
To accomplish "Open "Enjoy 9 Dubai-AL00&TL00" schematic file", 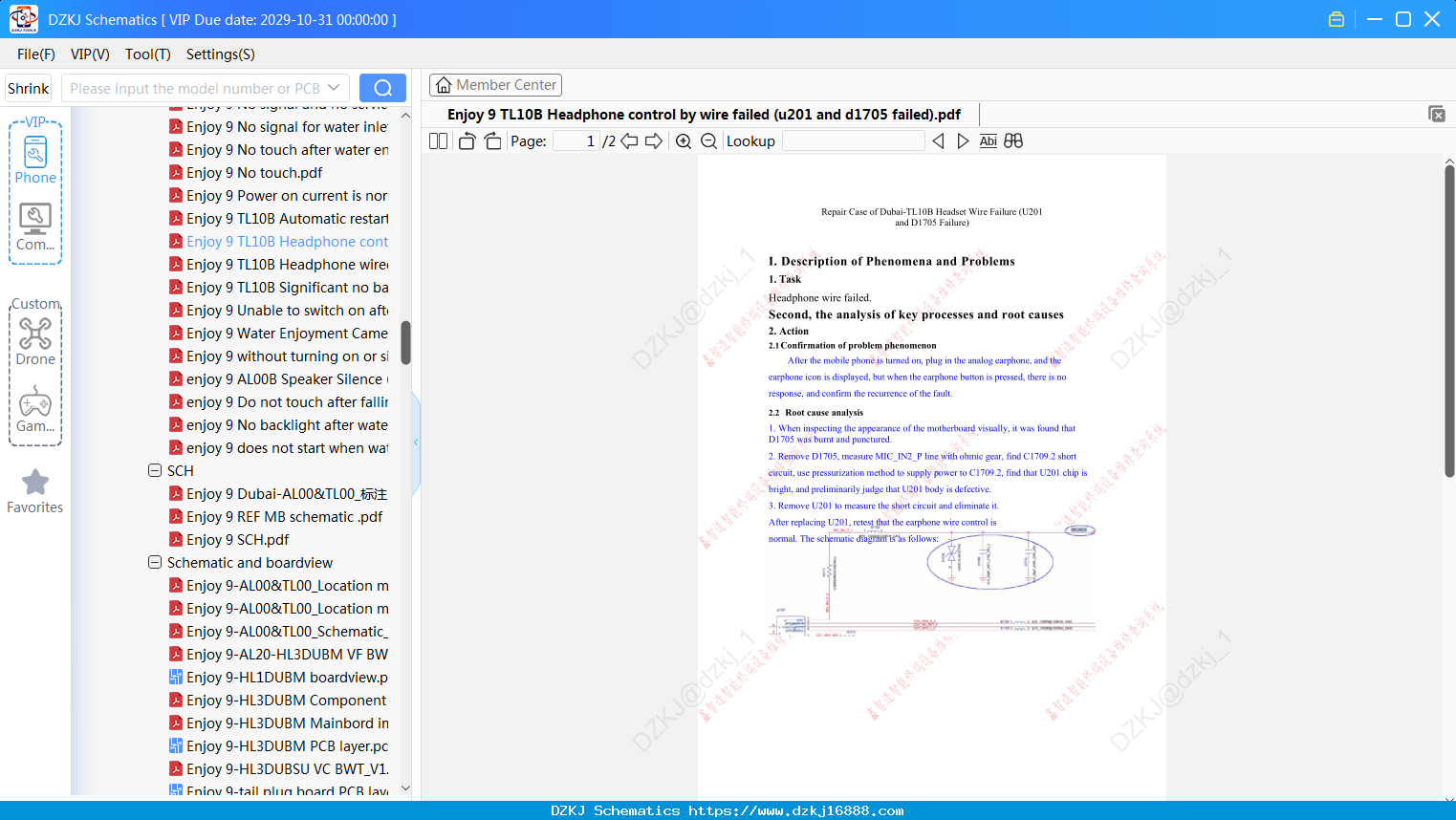I will pos(287,494).
